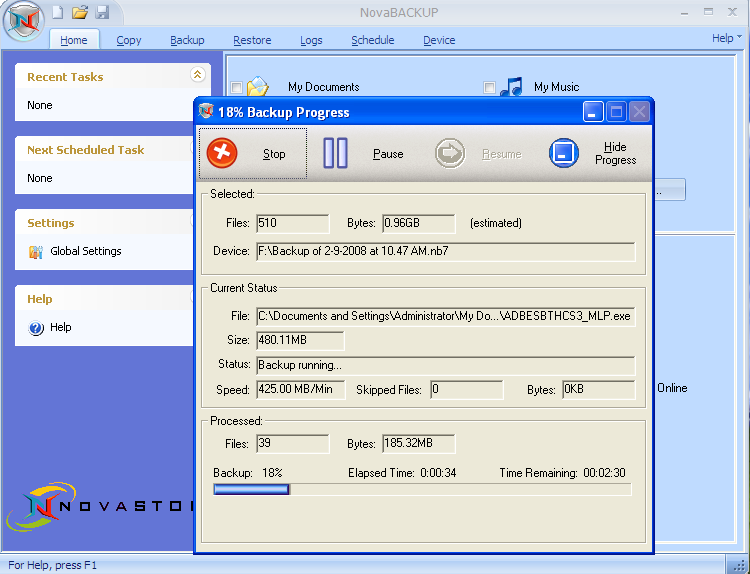Click the 'My Documents' label
The width and height of the screenshot is (750, 574).
click(323, 87)
